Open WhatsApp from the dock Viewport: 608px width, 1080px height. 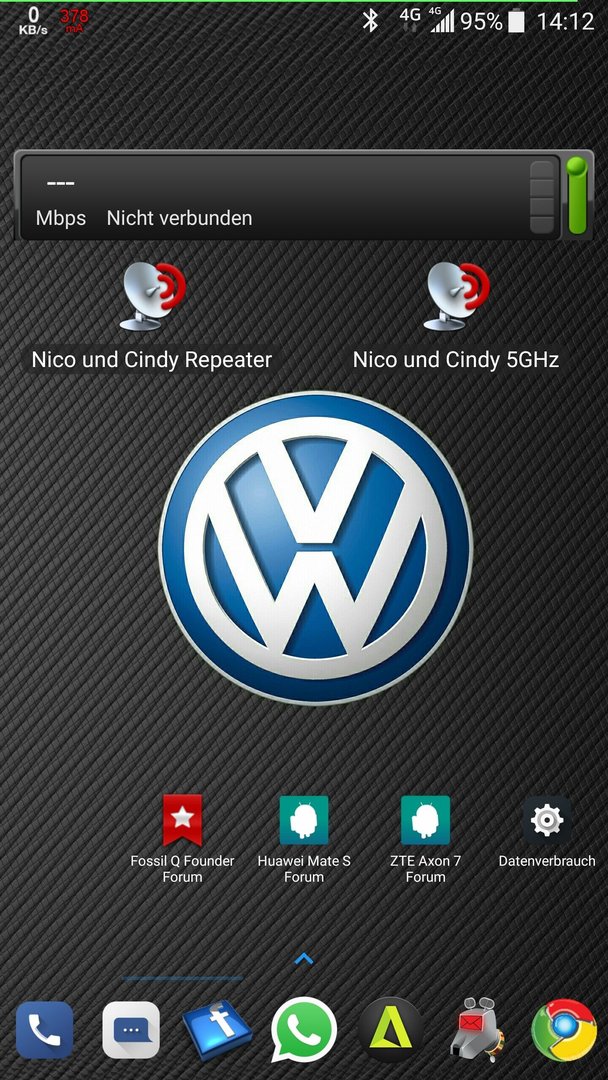click(304, 1030)
